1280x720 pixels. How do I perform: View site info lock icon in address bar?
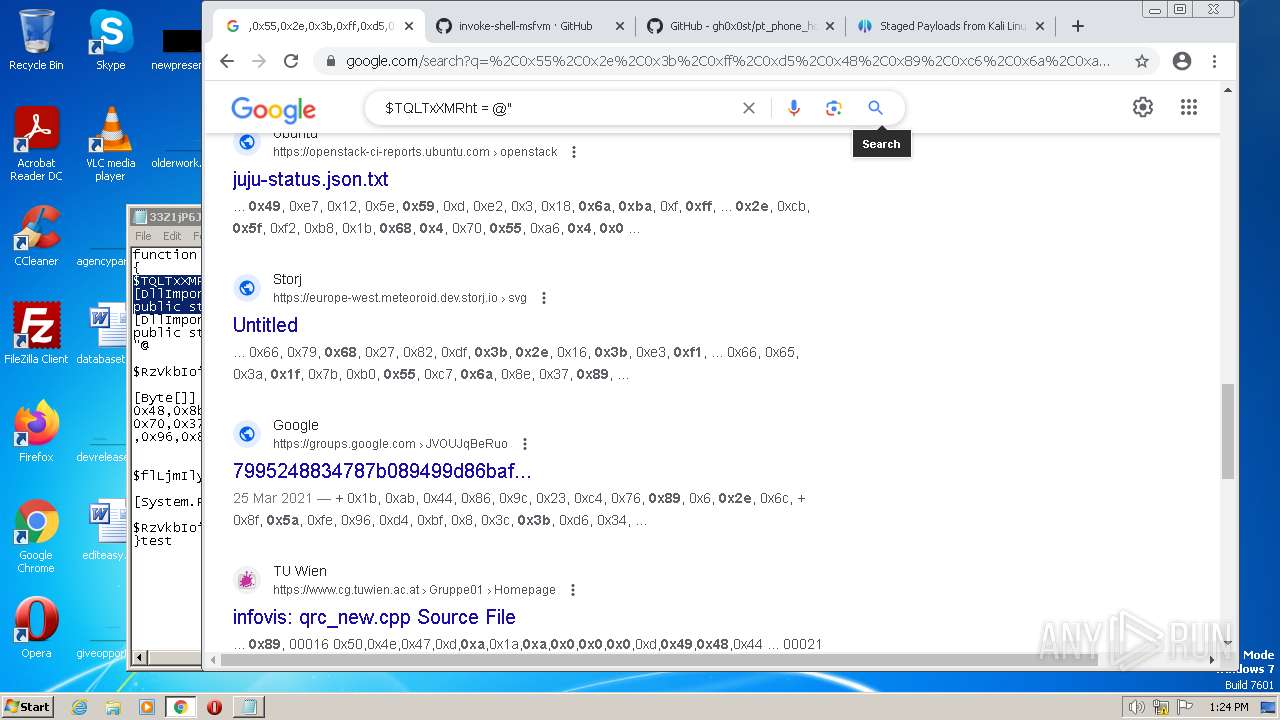coord(330,61)
